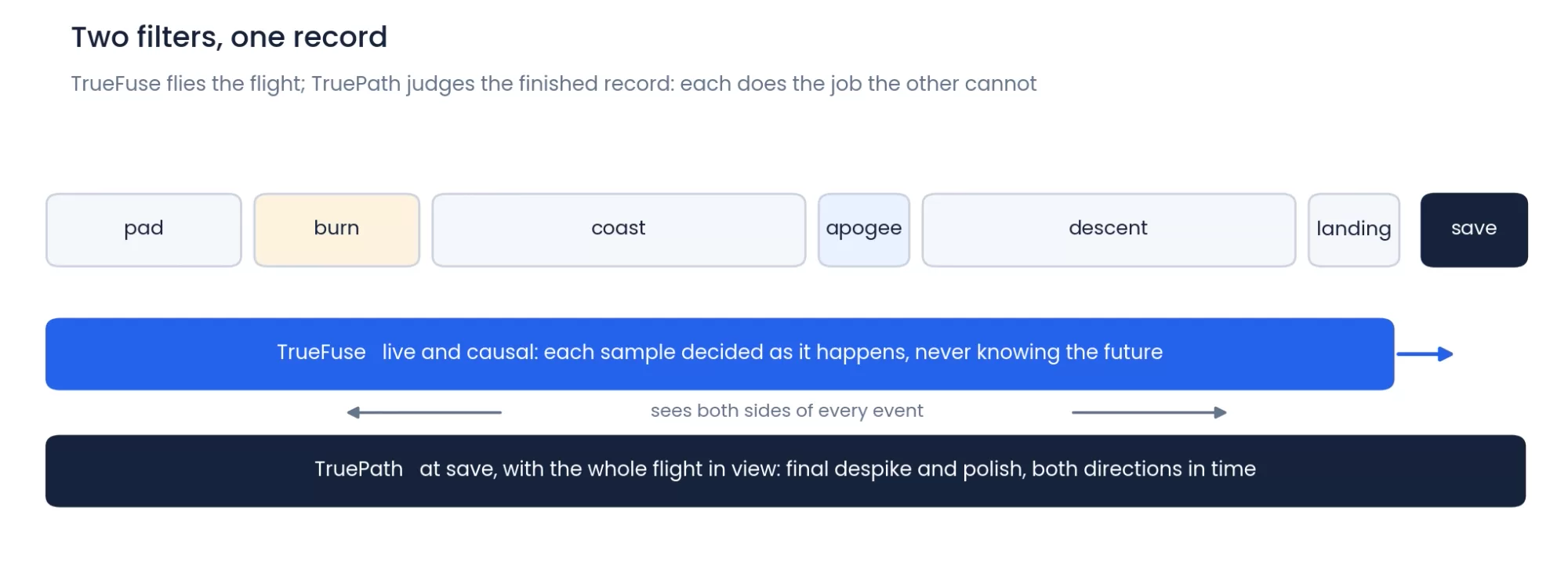Viewport: 1568px width, 569px height.
Task: Click the blue right arrow after TrueFuse
Action: 1425,354
